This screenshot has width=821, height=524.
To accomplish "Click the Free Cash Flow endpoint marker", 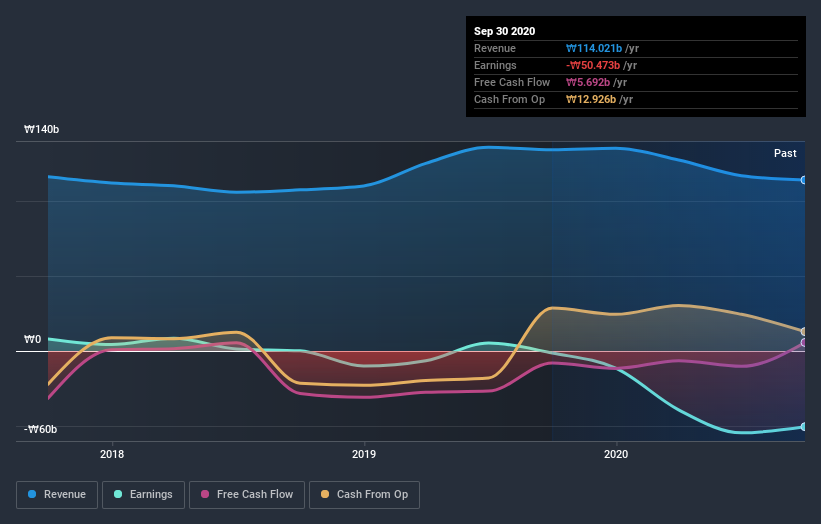I will tap(803, 343).
